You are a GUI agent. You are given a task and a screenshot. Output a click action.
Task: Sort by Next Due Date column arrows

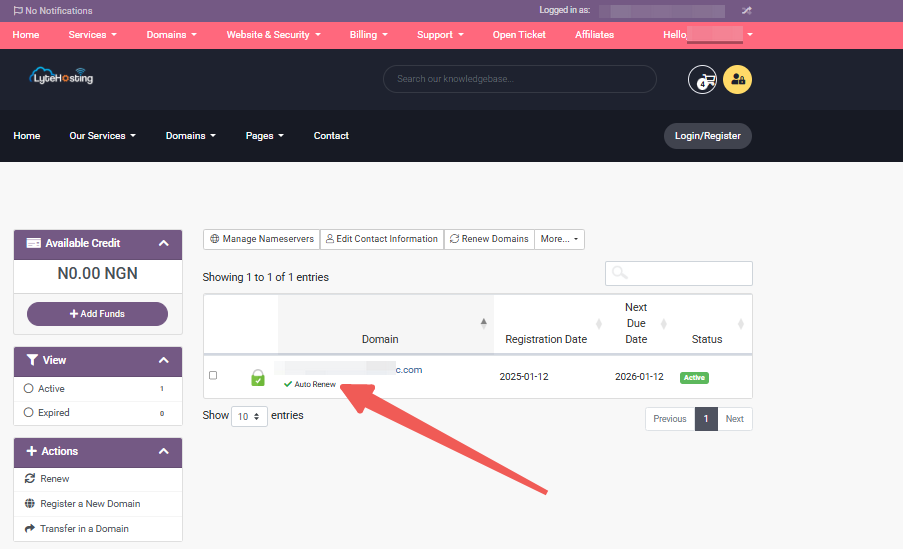(663, 324)
